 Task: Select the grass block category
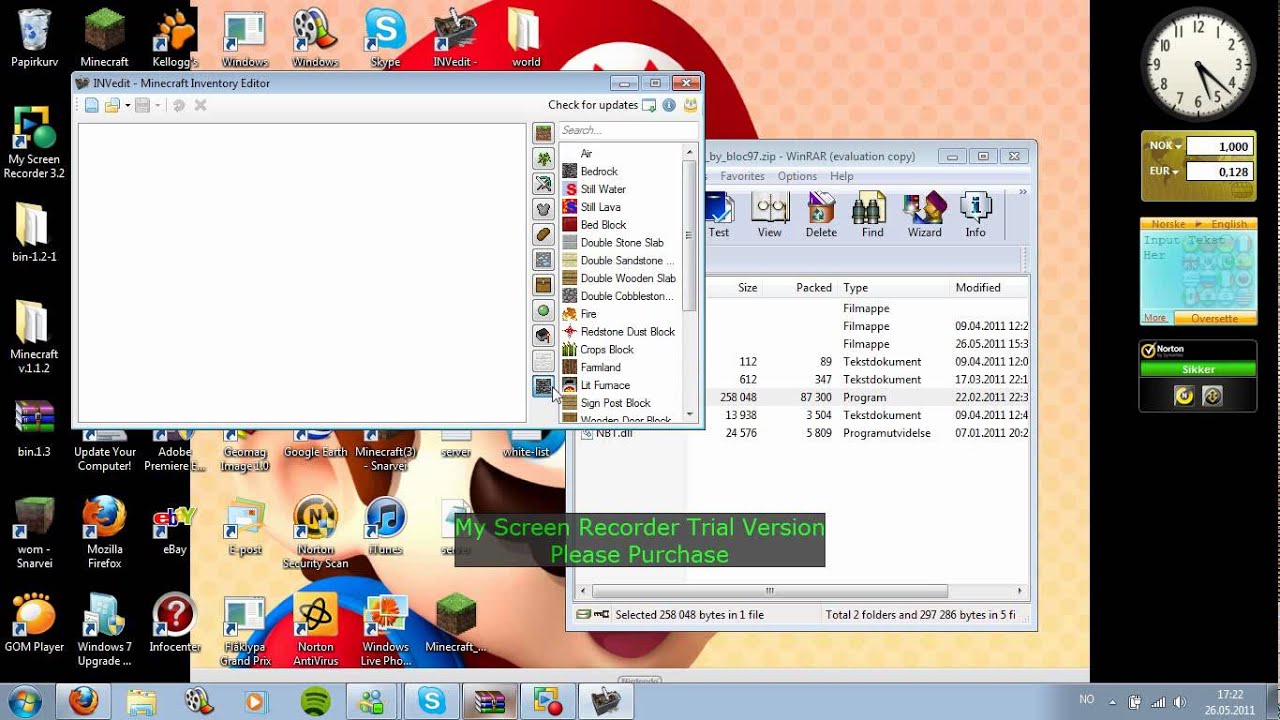tap(543, 133)
